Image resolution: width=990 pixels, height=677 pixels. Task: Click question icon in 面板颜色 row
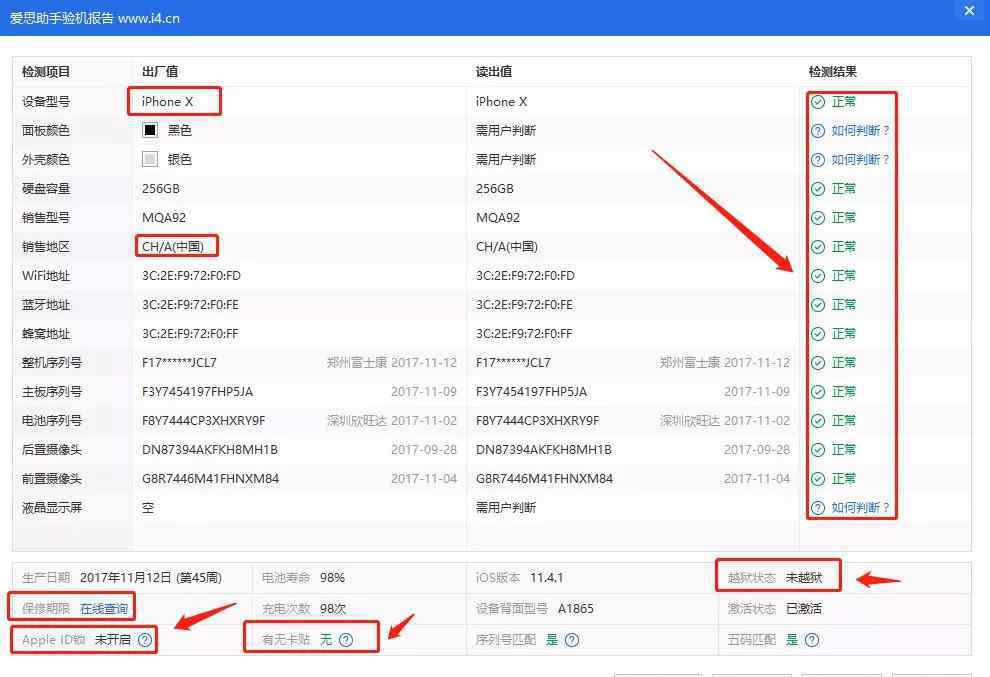[x=818, y=131]
